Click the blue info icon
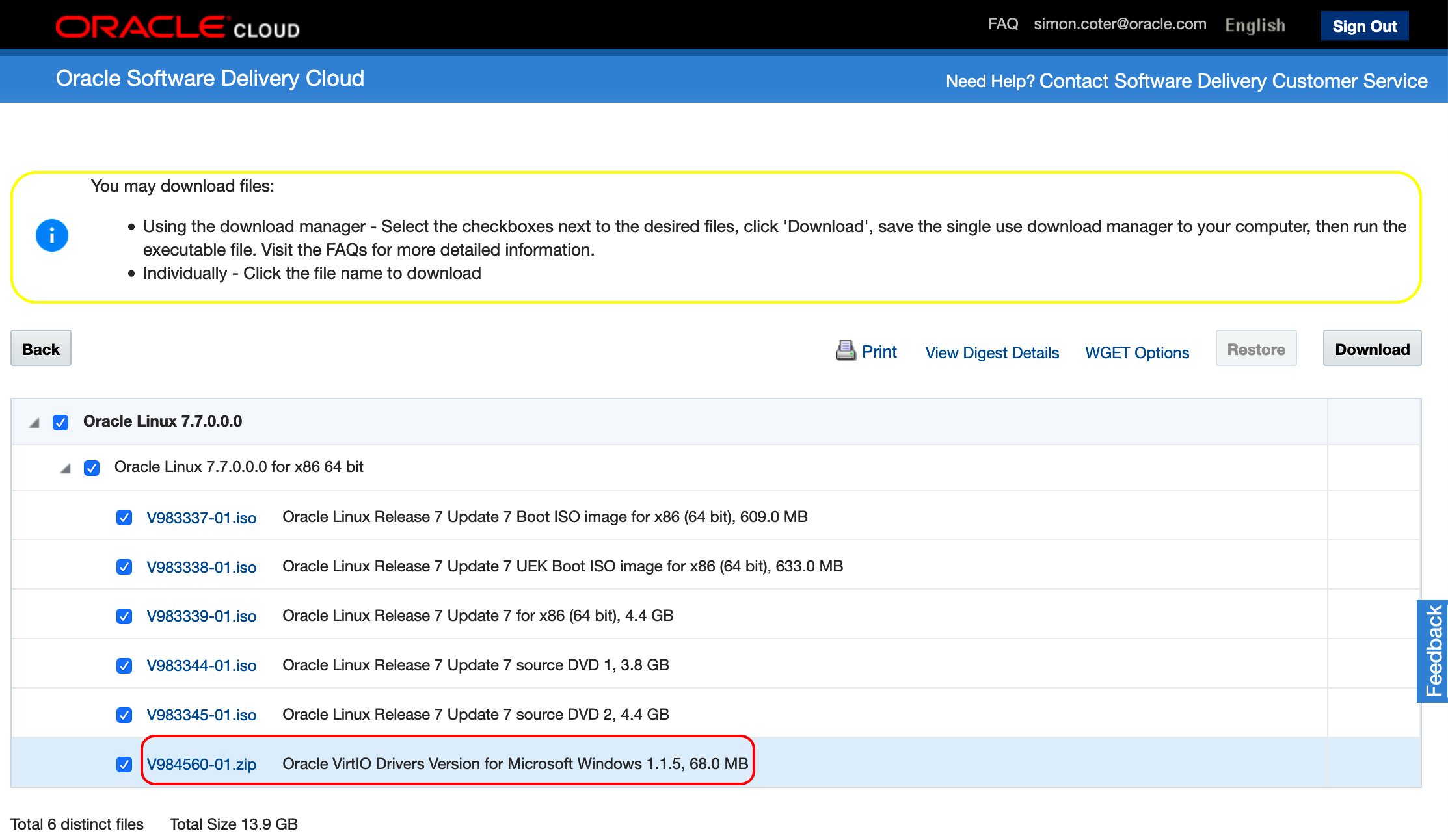Screen dimensions: 1448x840 [x=52, y=235]
